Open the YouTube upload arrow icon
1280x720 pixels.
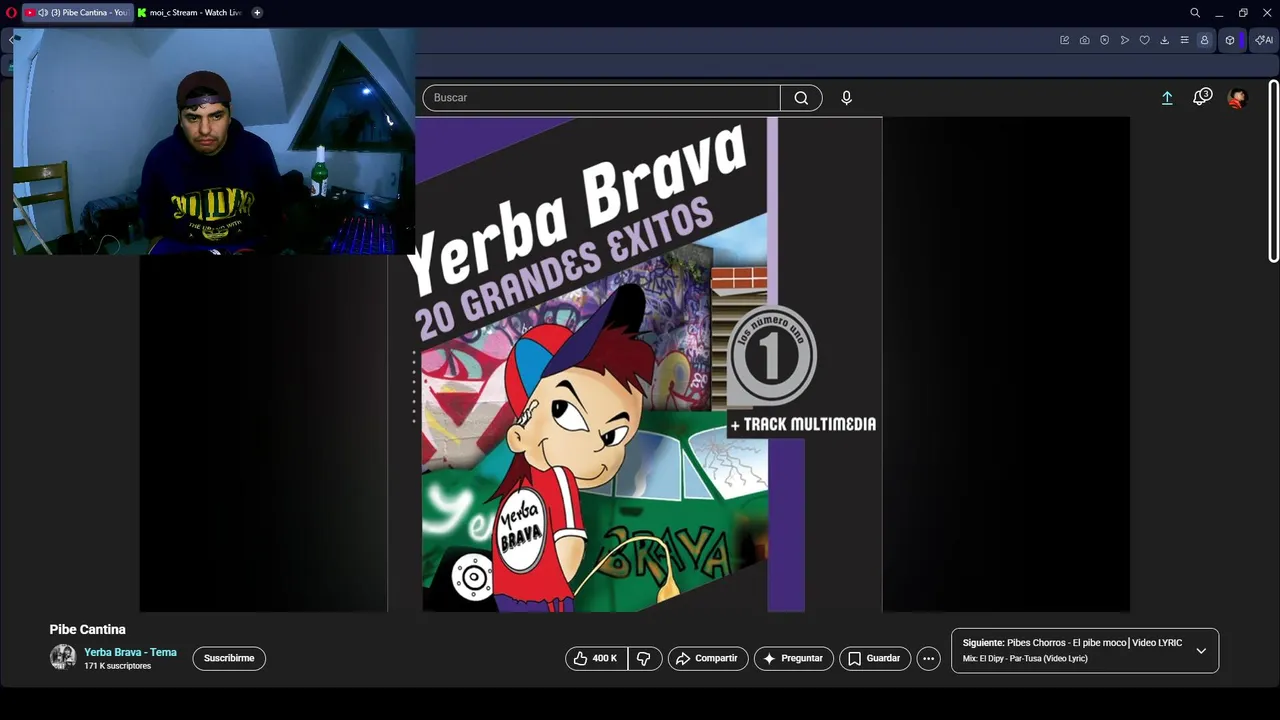click(x=1166, y=98)
